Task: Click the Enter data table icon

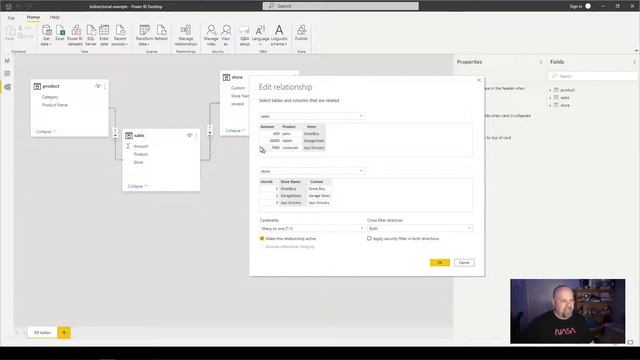Action: 104,35
